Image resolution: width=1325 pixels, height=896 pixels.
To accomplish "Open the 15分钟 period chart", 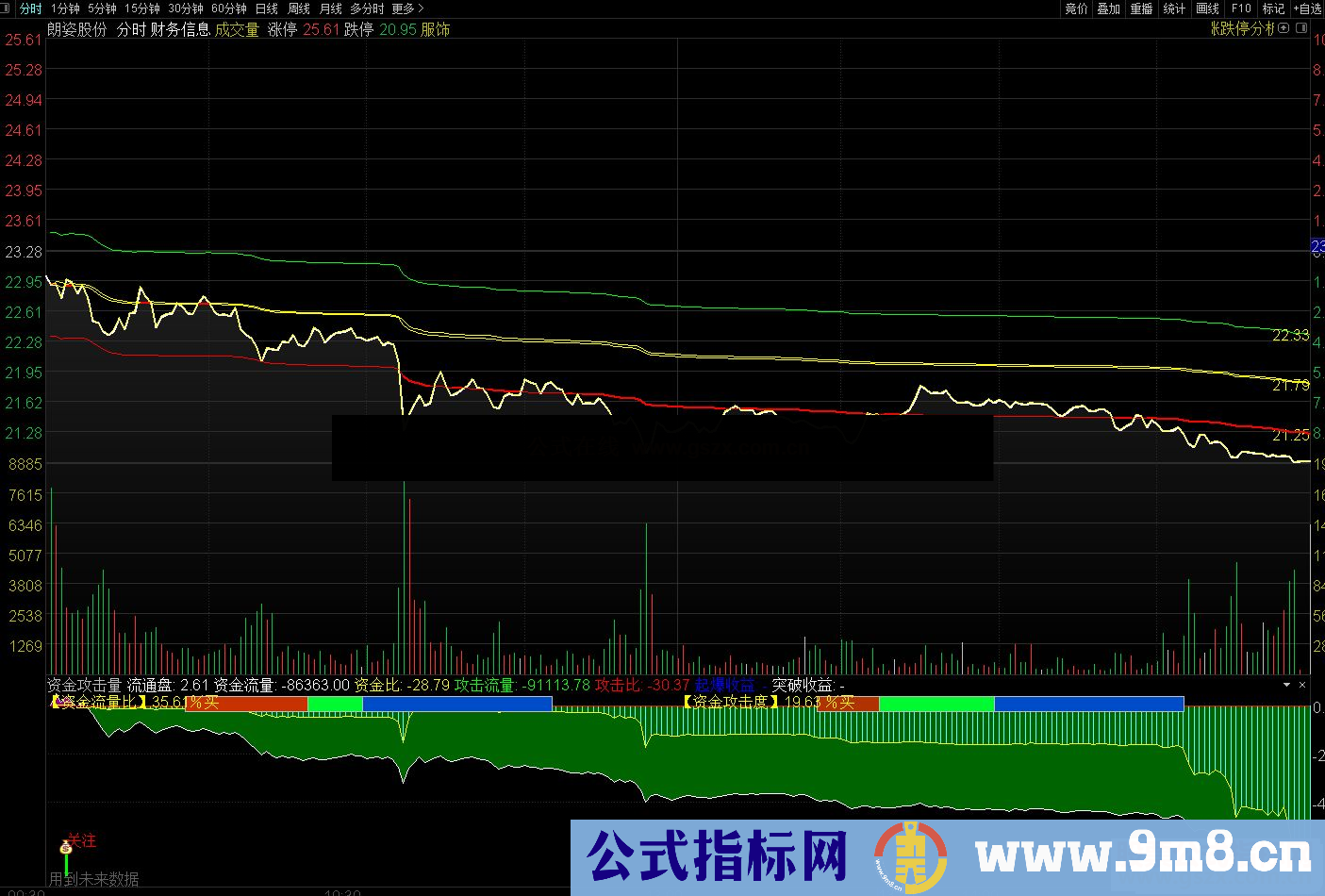I will point(142,8).
